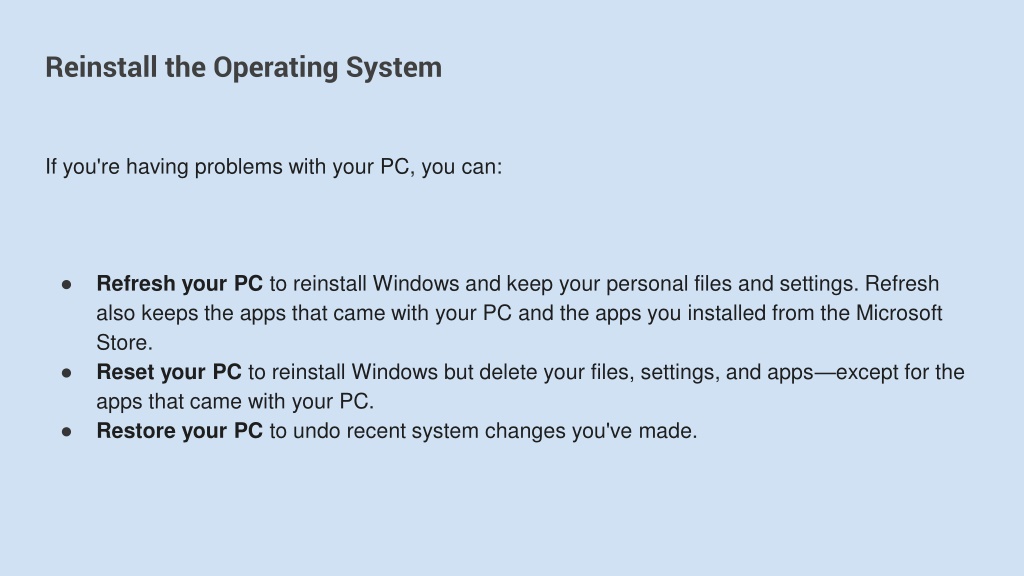Click the intro sentence about PC problems

point(274,167)
